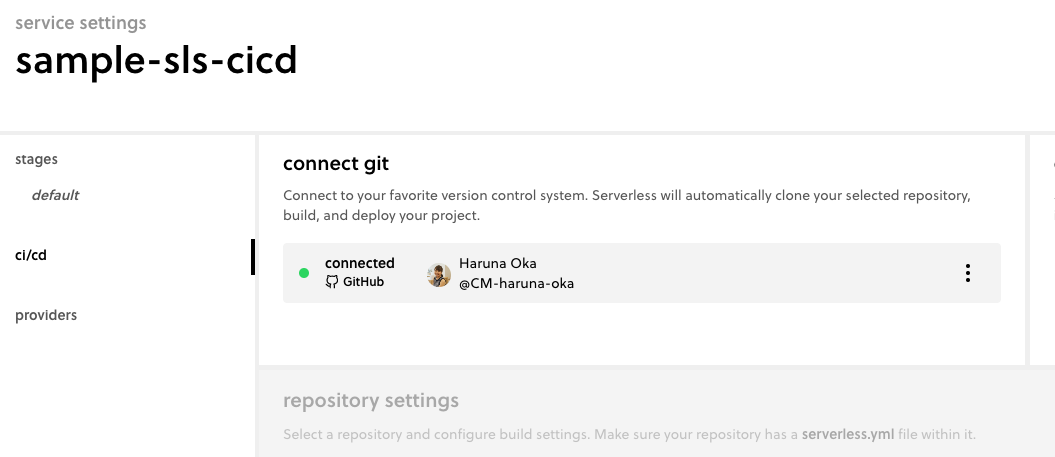Screen dimensions: 1055x457
Task: Click the sample-sls-cicd service title
Action: point(156,61)
